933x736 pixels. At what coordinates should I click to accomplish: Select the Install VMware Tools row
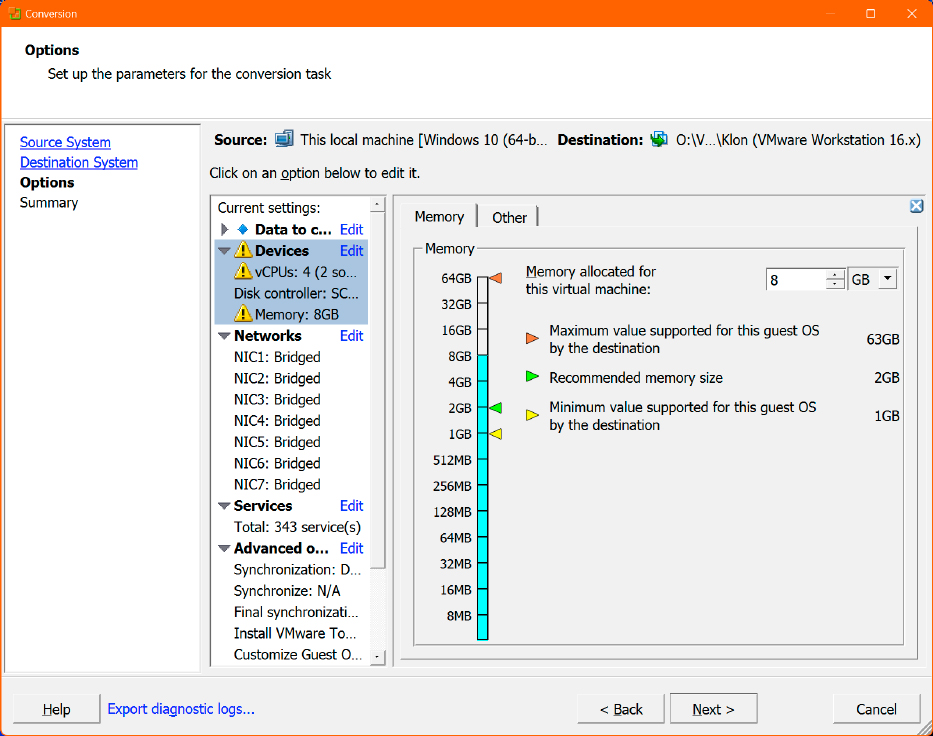click(x=295, y=634)
